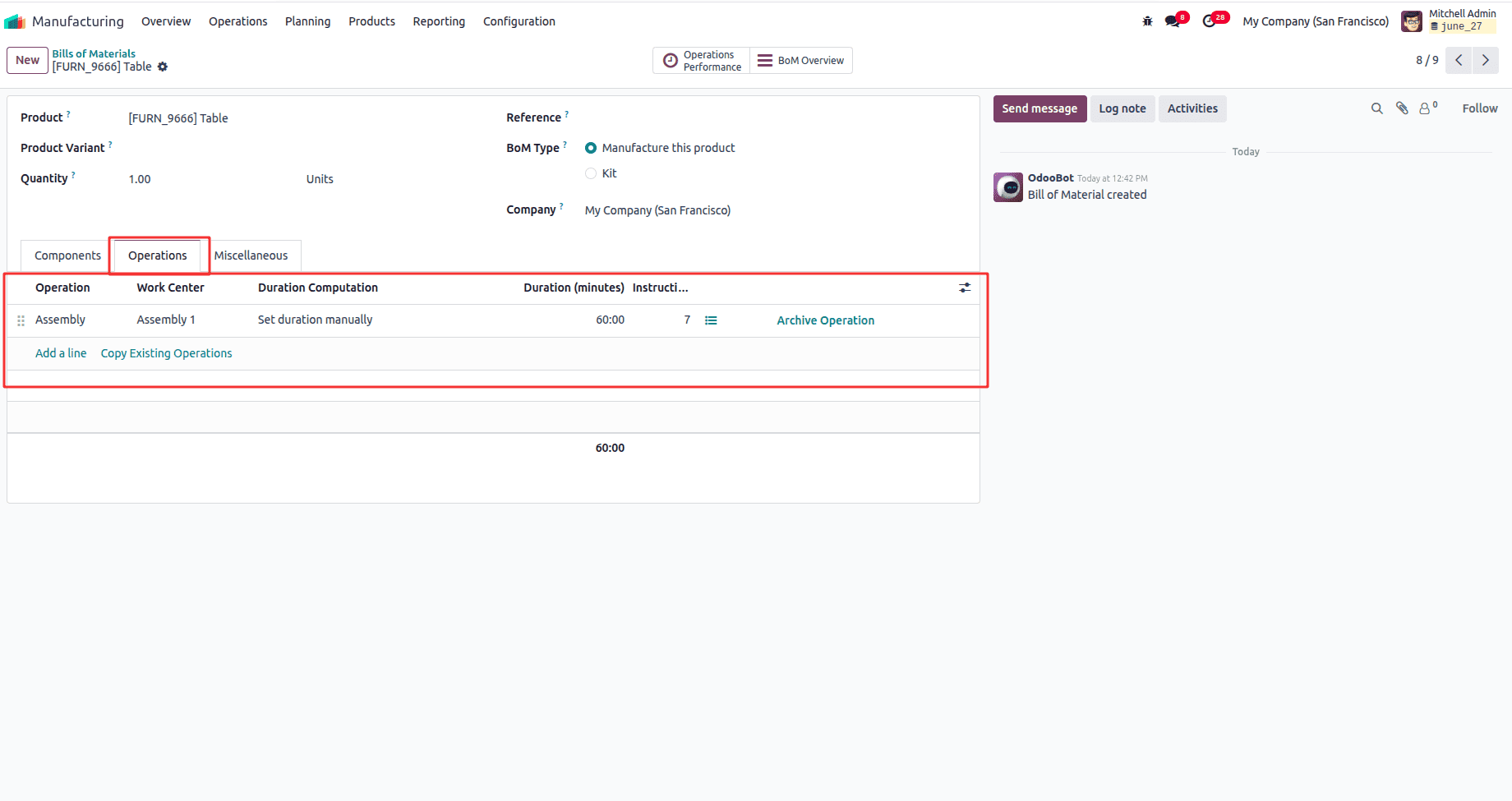
Task: Go to next record arrow
Action: 1486,60
